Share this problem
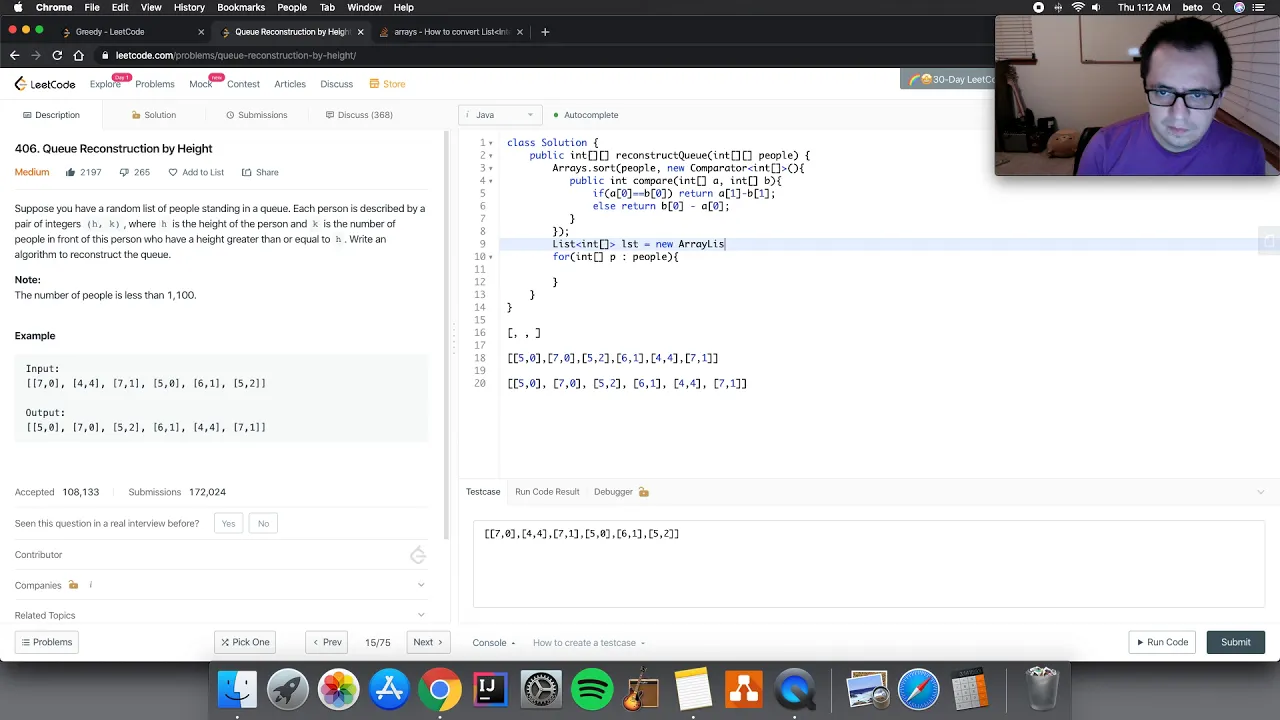The image size is (1280, 720). tap(259, 172)
